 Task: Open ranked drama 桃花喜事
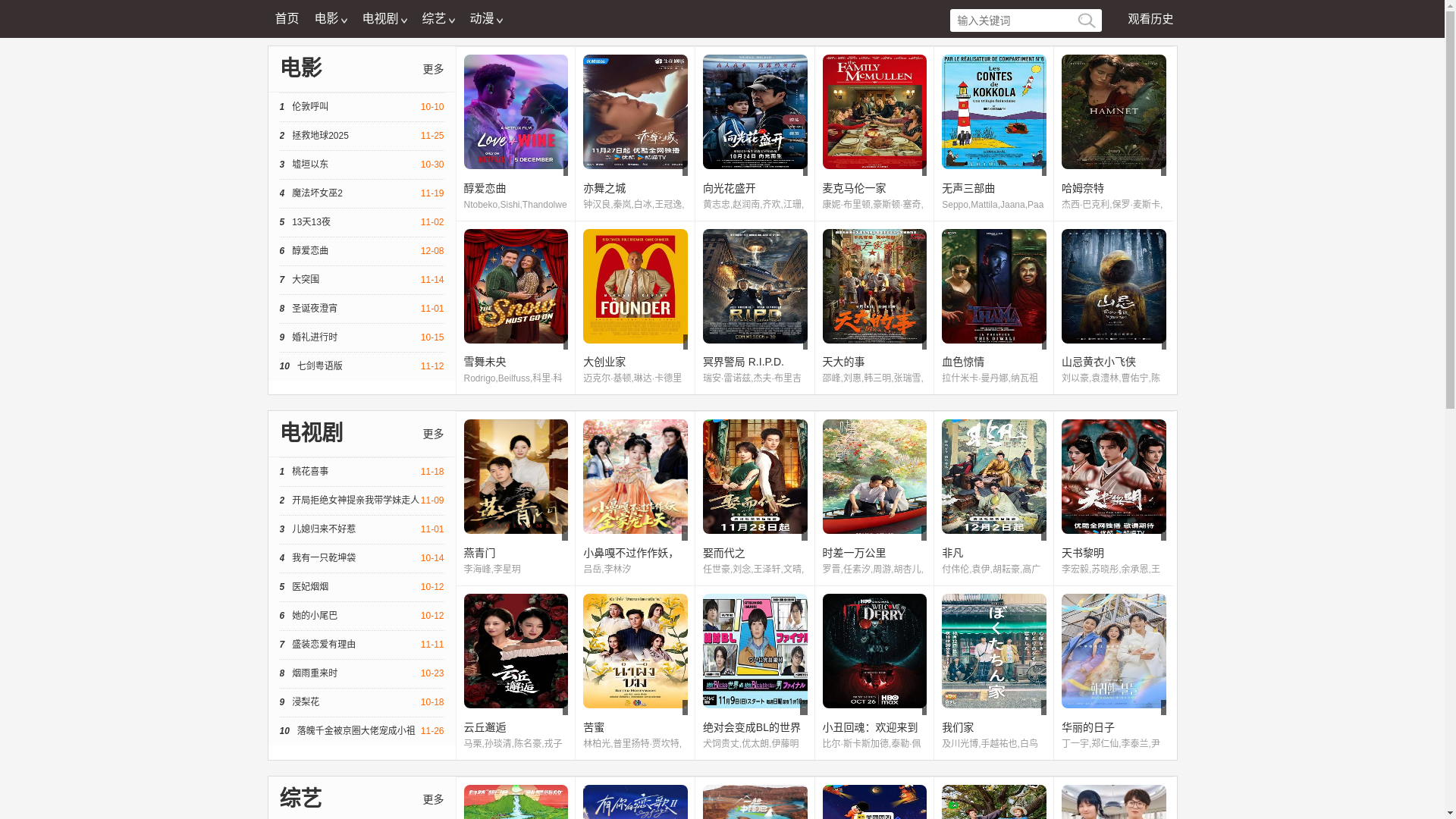click(x=310, y=472)
